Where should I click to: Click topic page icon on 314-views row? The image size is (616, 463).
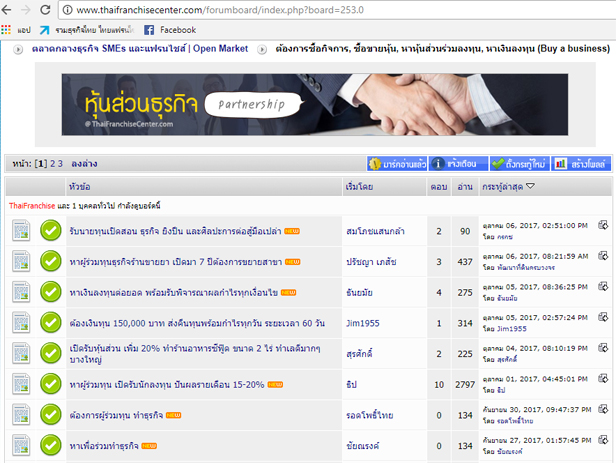[x=21, y=322]
